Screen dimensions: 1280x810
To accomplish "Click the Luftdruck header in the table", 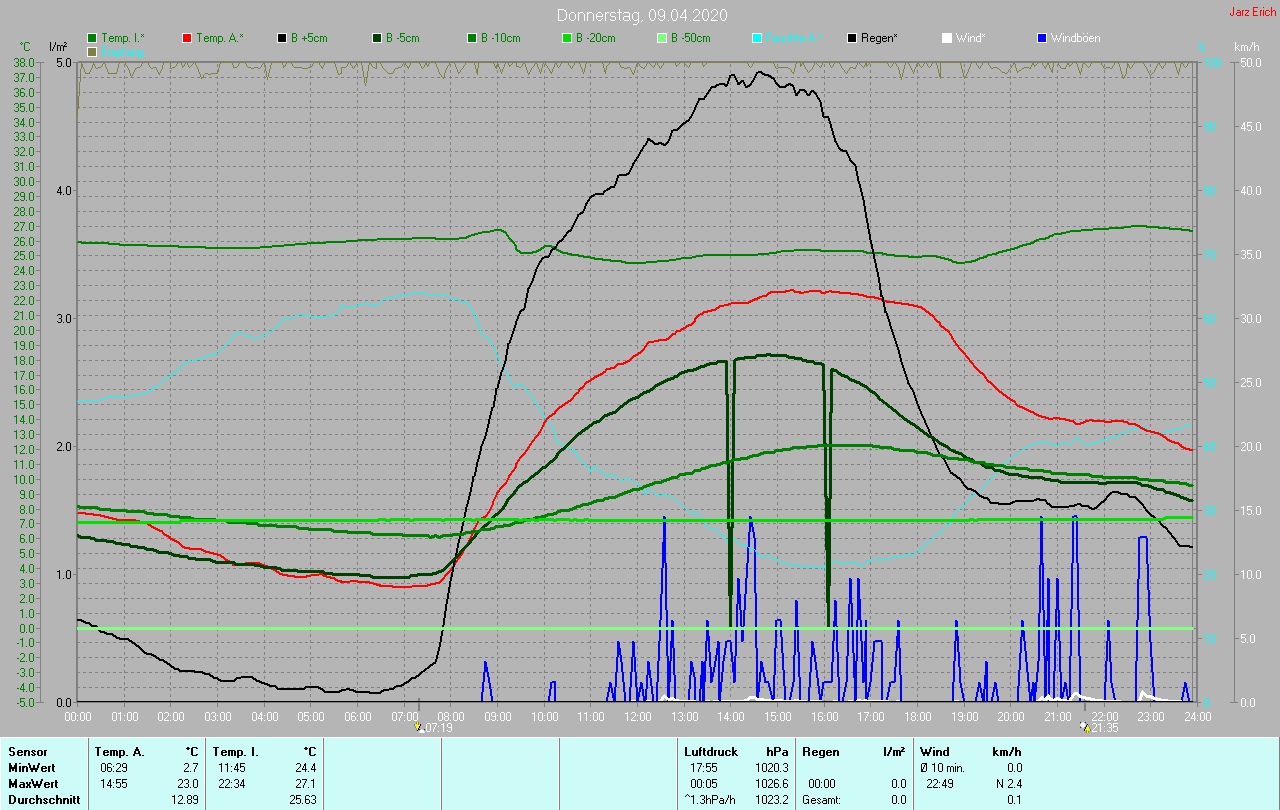I will pos(710,751).
